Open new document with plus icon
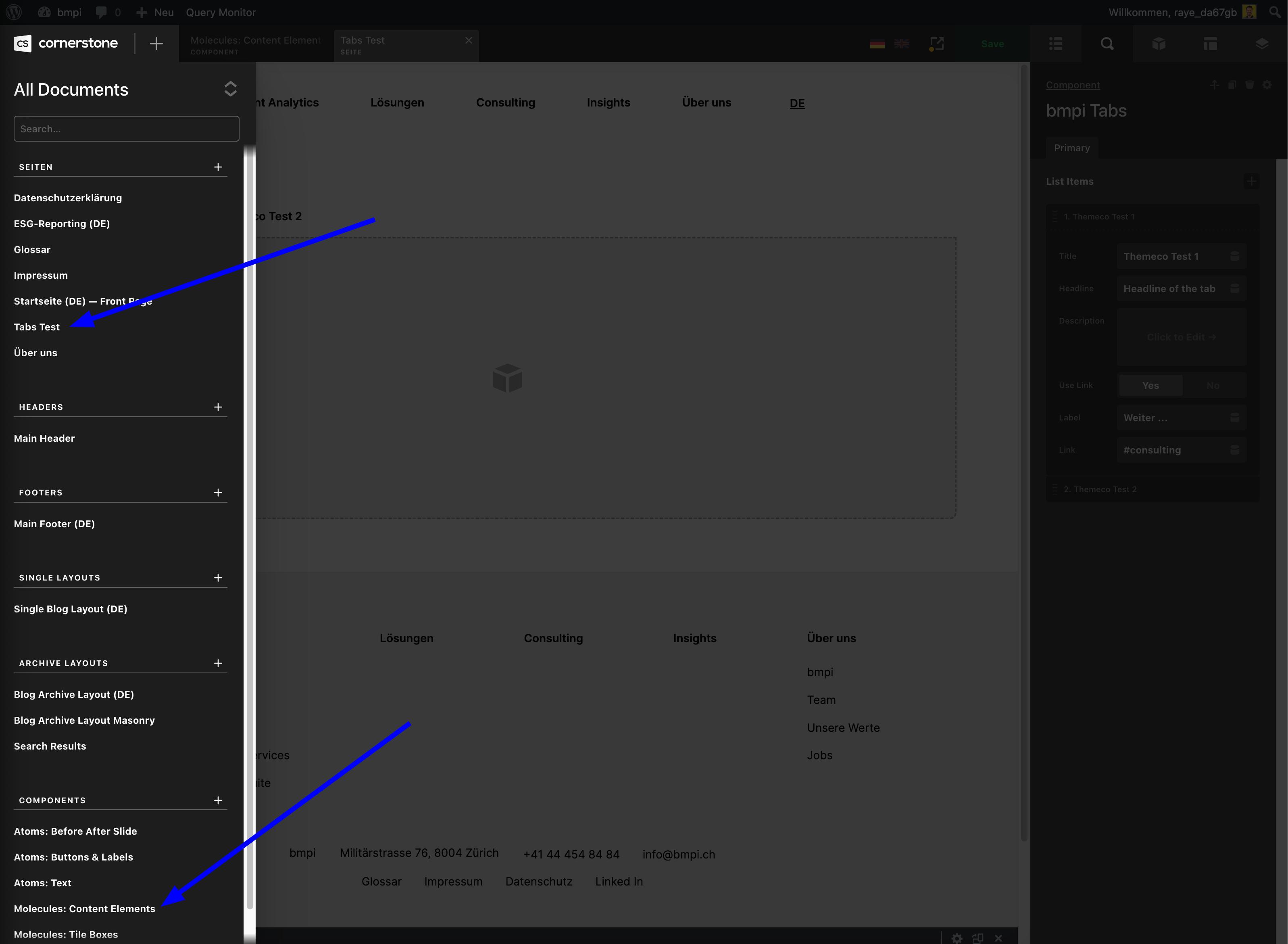The height and width of the screenshot is (944, 1288). tap(156, 44)
